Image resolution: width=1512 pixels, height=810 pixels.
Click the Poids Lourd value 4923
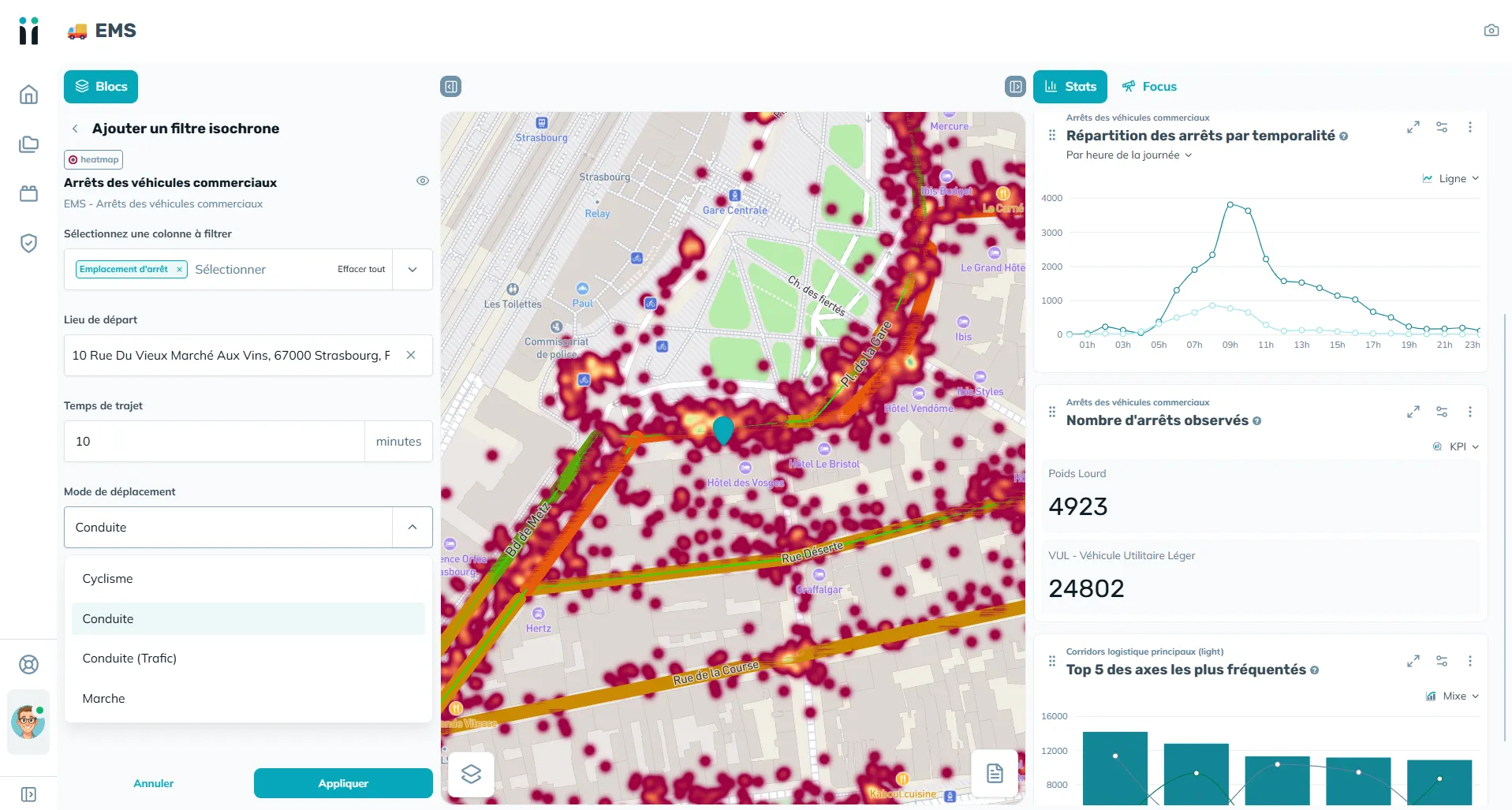tap(1078, 506)
